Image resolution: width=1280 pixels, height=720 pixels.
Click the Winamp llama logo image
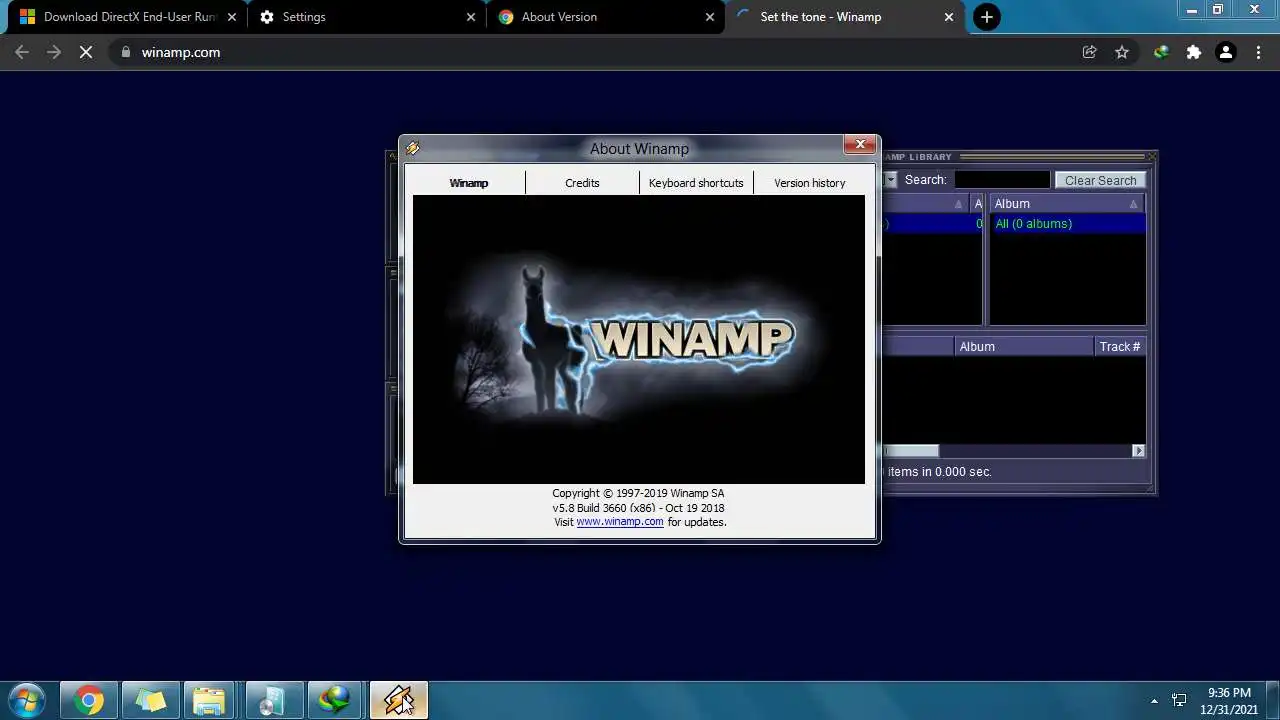click(639, 340)
